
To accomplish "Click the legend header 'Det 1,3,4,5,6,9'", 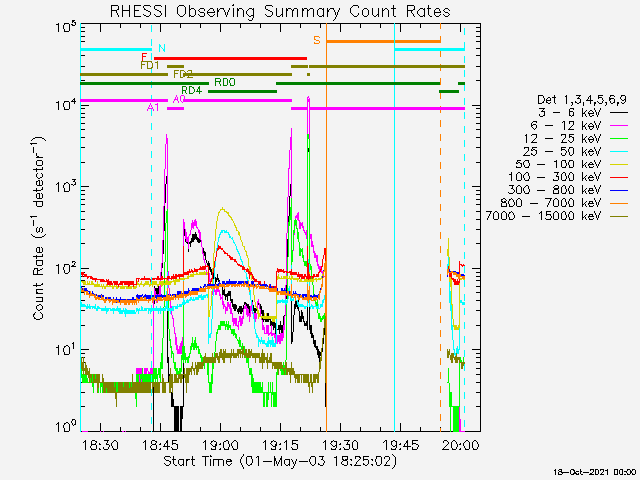I will [x=582, y=99].
